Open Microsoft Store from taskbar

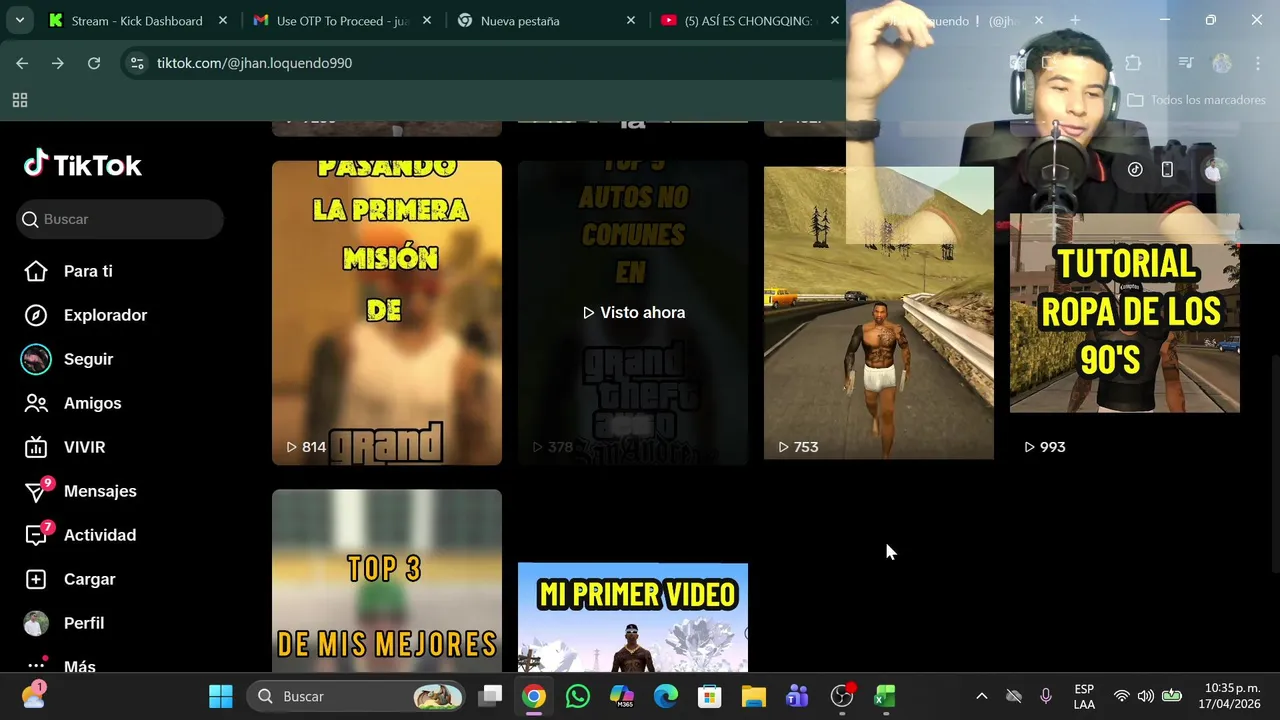coord(710,696)
